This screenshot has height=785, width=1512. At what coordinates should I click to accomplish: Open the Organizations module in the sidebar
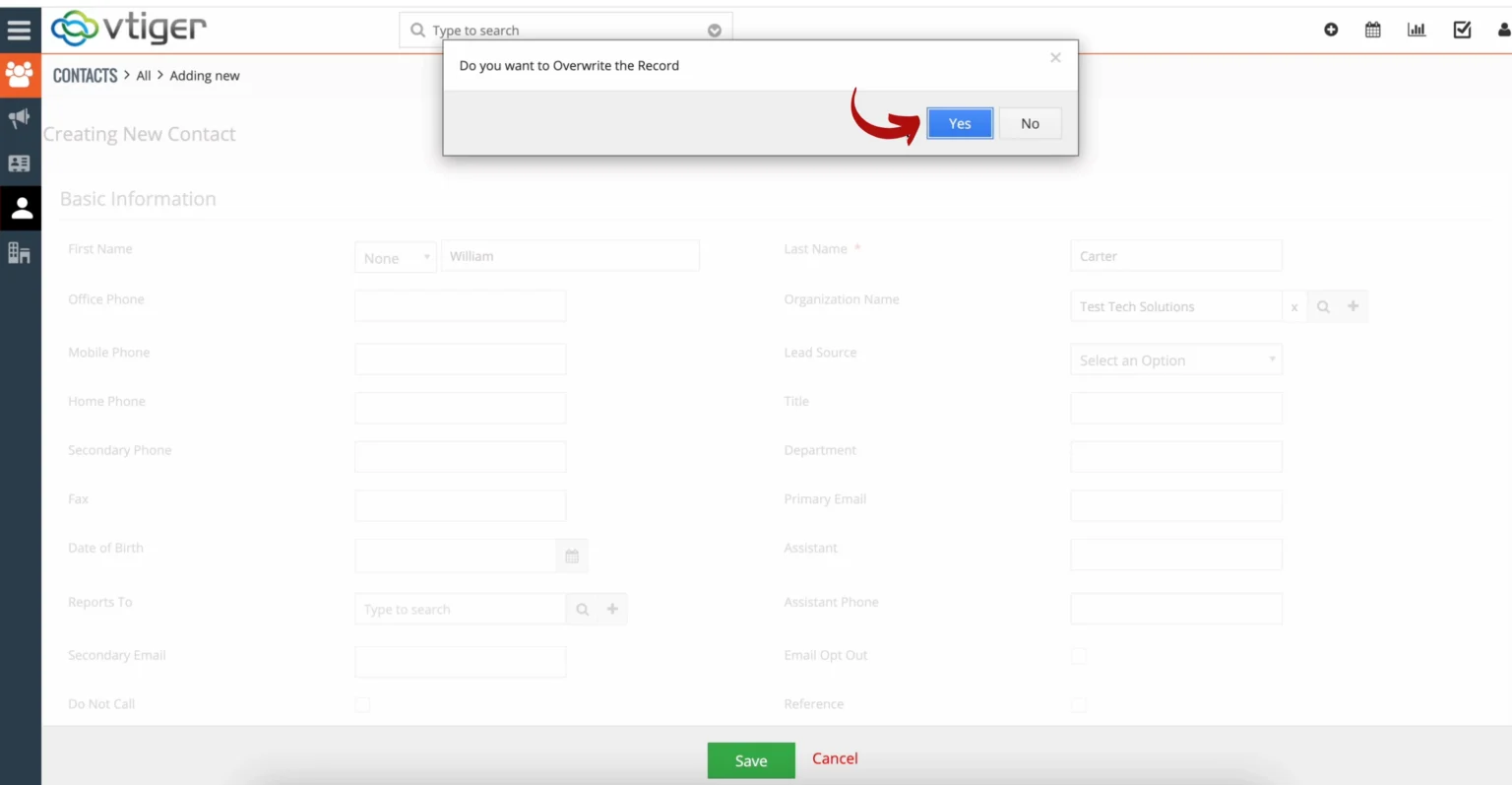pyautogui.click(x=20, y=252)
